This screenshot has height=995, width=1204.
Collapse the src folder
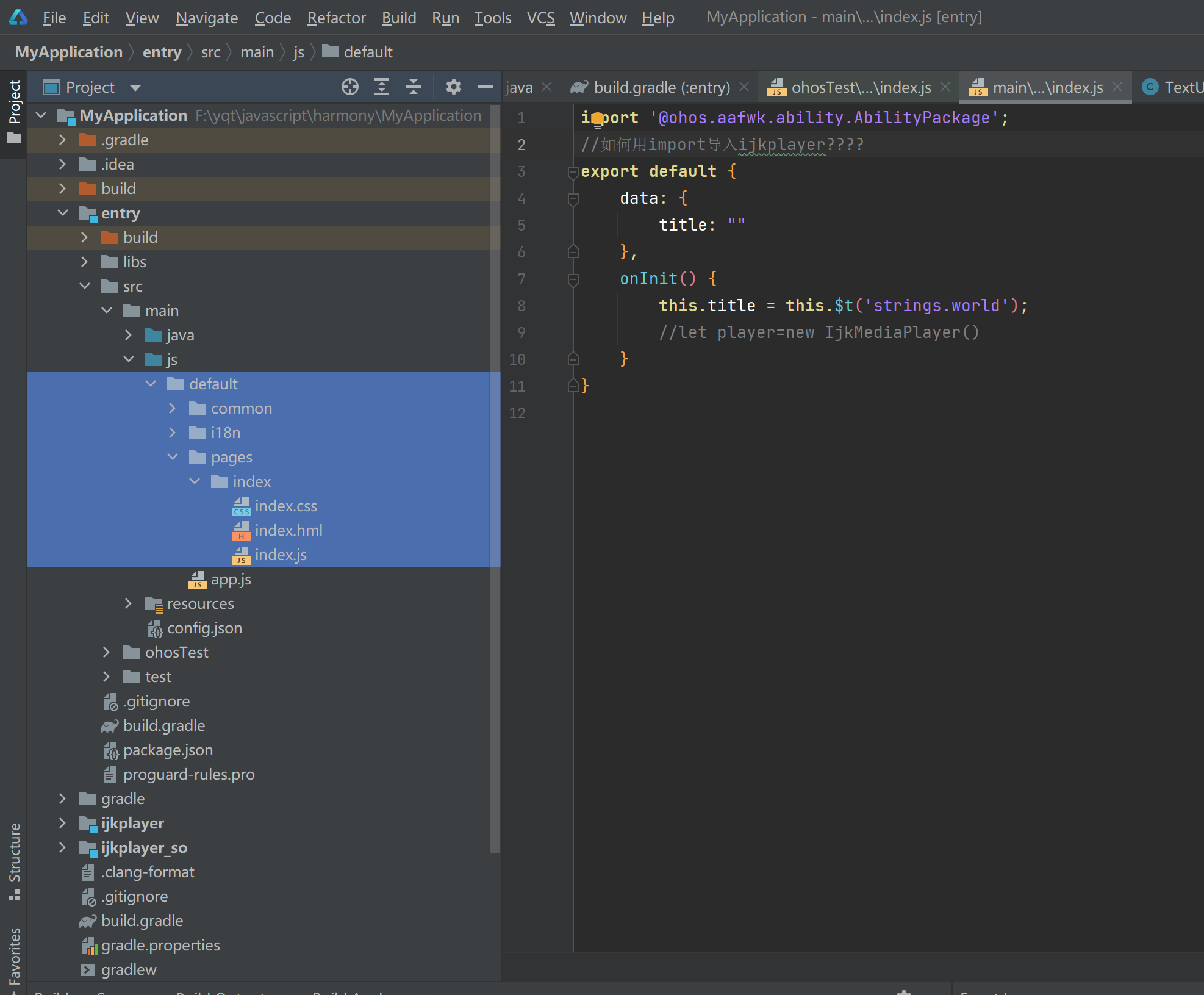coord(84,286)
